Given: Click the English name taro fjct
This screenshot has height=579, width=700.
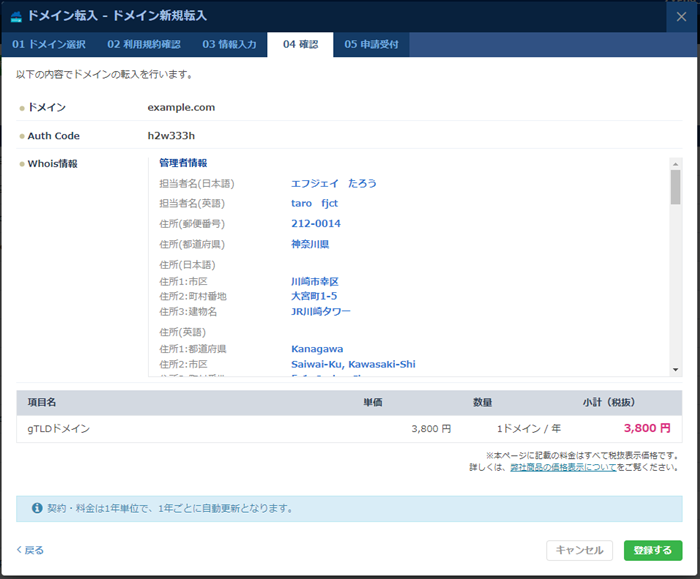Looking at the screenshot, I should 314,204.
